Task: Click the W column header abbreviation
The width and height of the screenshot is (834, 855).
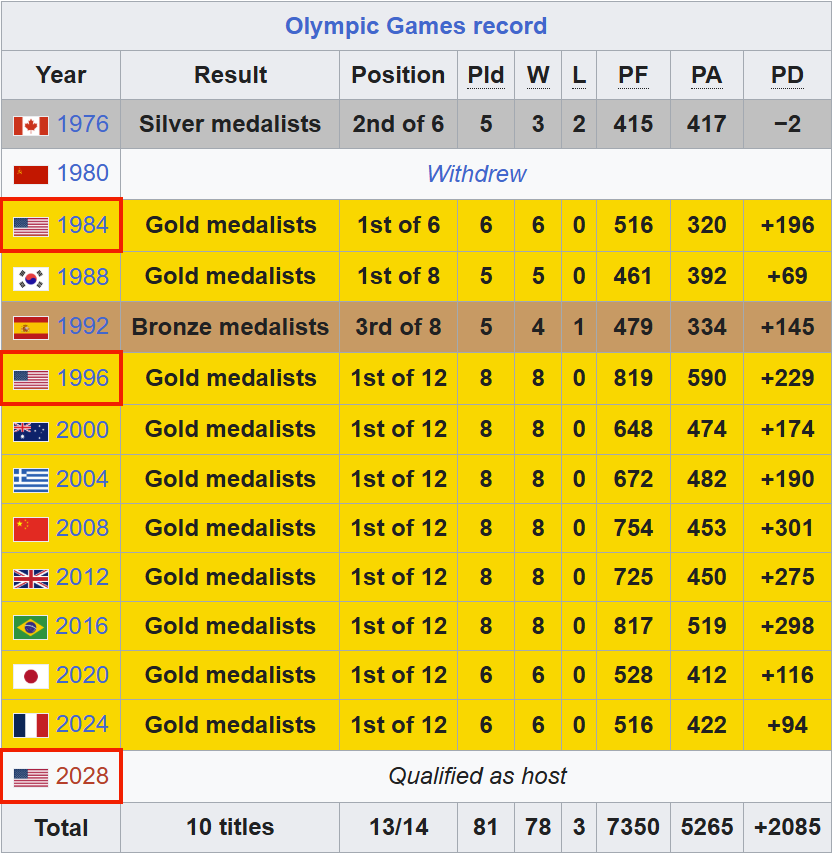Action: (x=538, y=75)
